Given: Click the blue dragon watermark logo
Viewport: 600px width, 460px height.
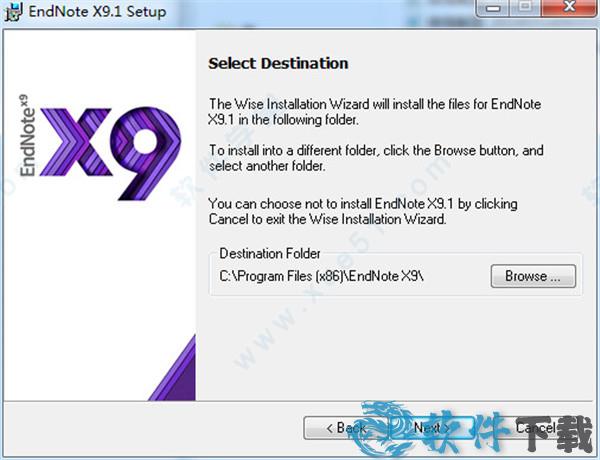Looking at the screenshot, I should click(386, 429).
